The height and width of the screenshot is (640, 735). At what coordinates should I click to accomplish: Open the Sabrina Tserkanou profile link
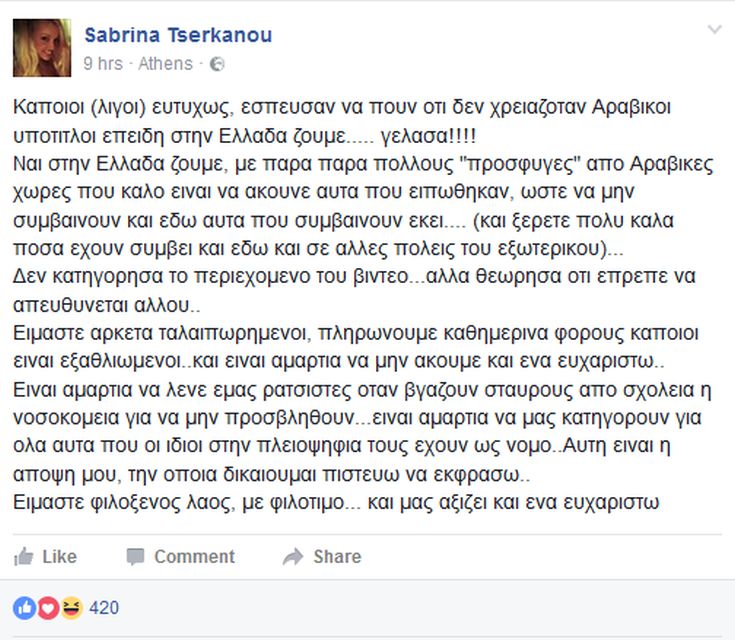tap(178, 35)
